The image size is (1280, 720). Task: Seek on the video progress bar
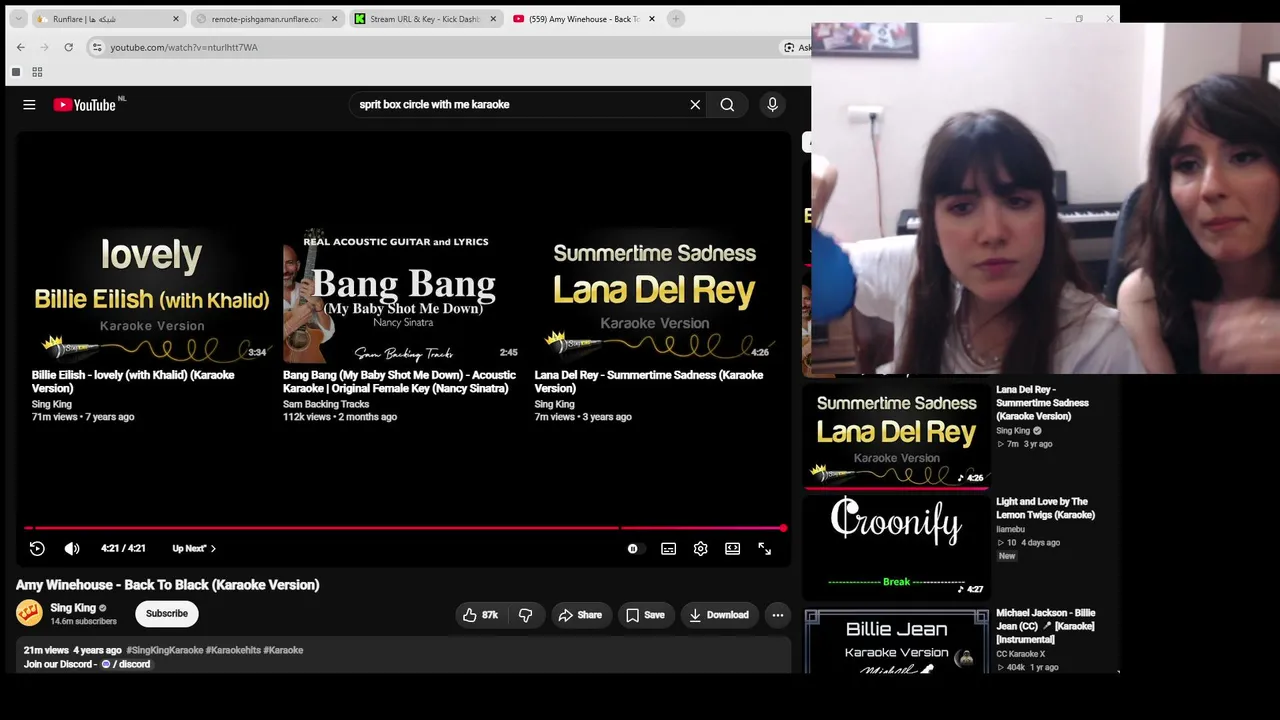coord(404,527)
